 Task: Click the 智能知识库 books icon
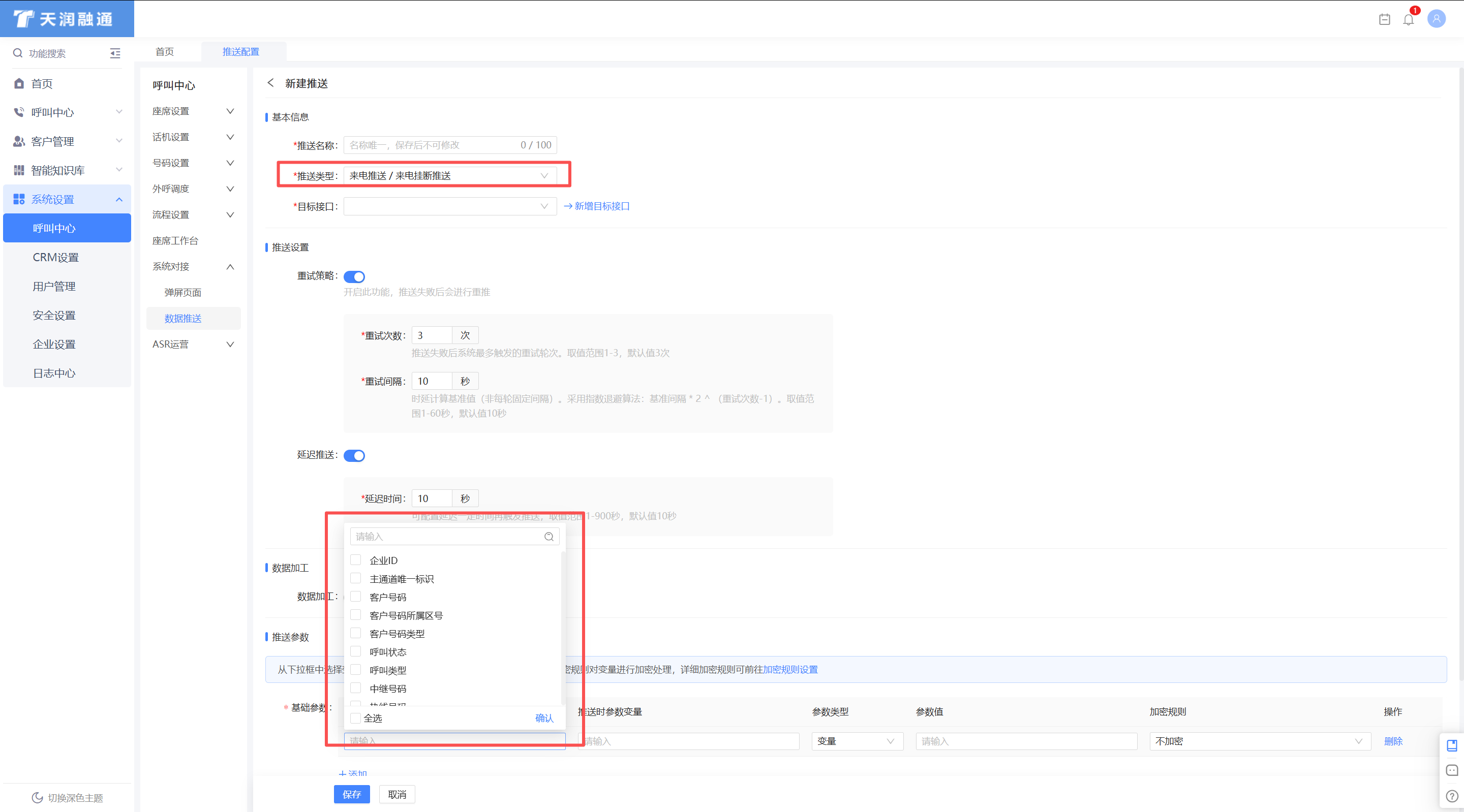coord(19,170)
